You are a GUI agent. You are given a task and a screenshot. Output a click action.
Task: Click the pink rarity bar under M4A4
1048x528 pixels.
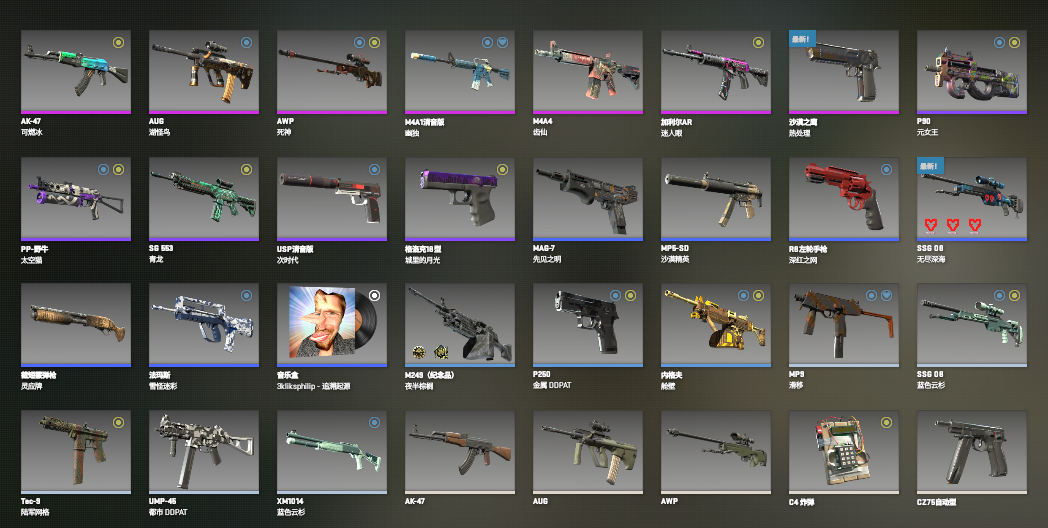click(x=588, y=112)
